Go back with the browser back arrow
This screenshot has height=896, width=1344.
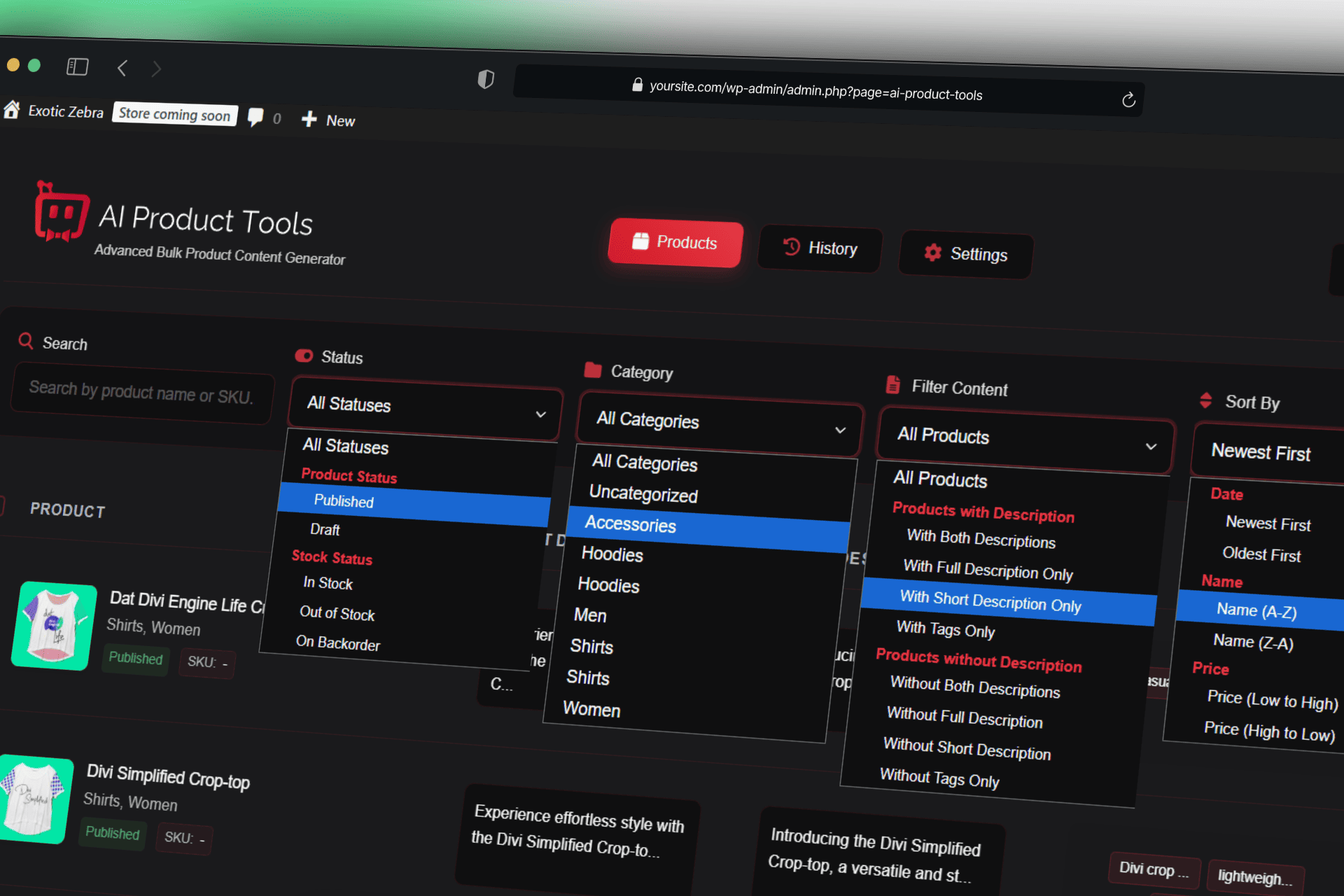[x=122, y=68]
